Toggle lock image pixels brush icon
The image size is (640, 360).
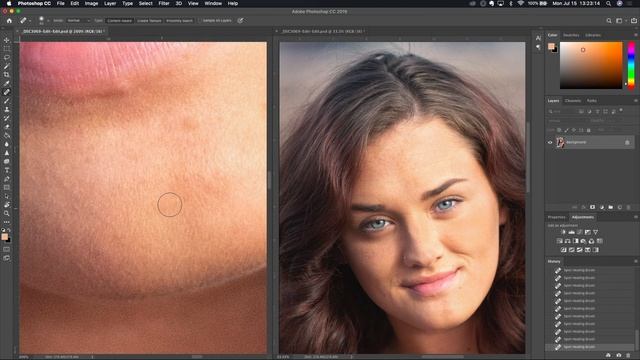[567, 130]
